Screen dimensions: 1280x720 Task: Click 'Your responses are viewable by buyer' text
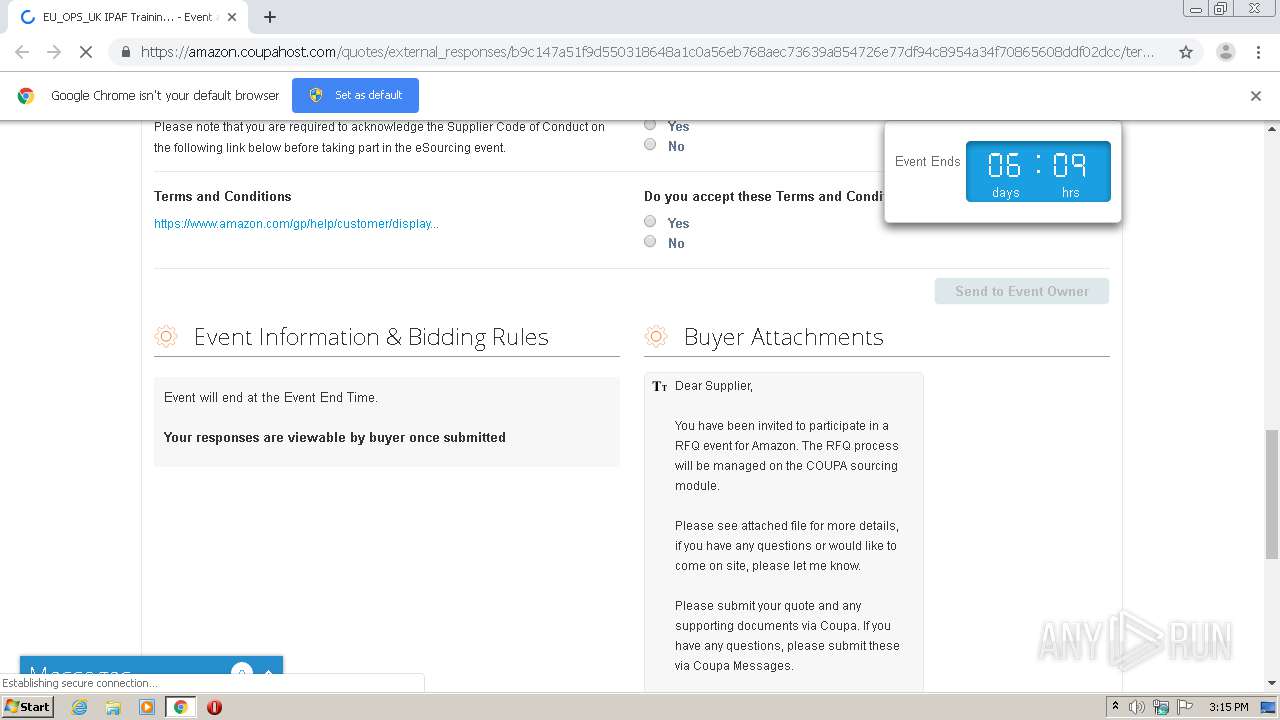tap(335, 437)
